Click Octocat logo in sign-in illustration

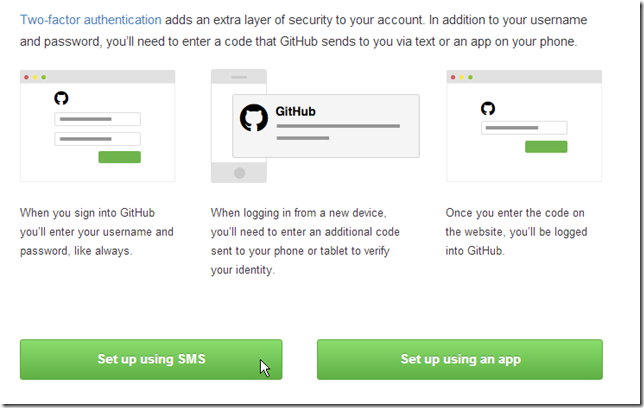[x=62, y=98]
